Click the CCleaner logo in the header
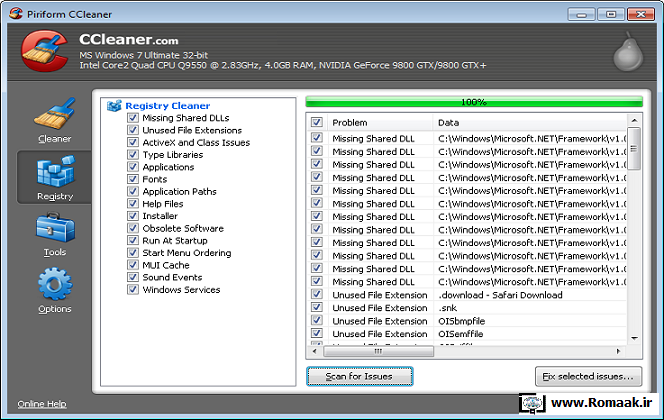664x420 pixels. pyautogui.click(x=44, y=50)
